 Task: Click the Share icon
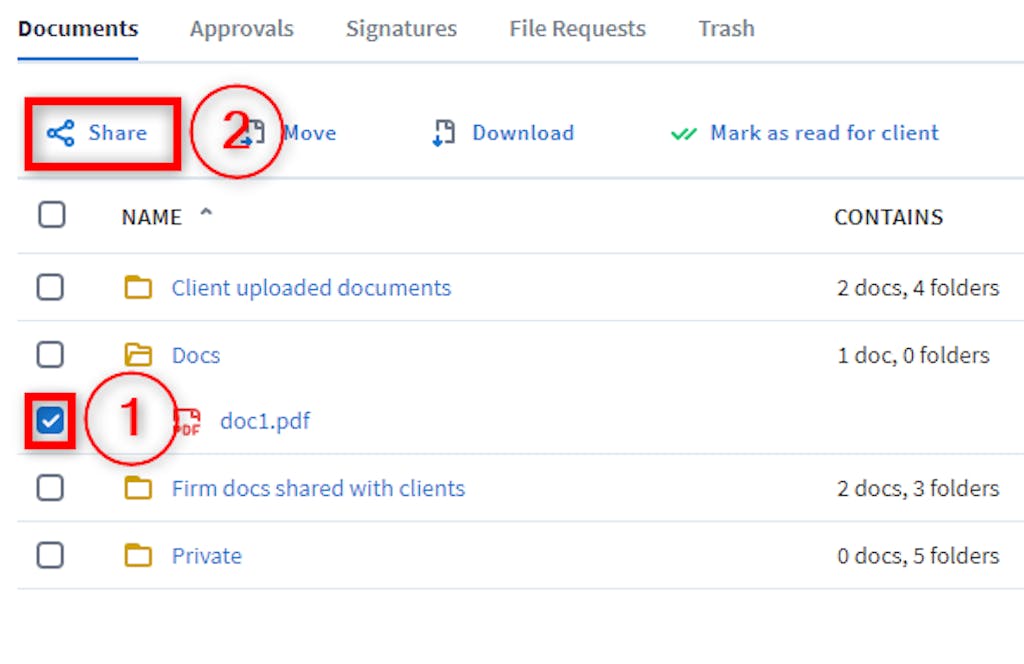tap(61, 133)
